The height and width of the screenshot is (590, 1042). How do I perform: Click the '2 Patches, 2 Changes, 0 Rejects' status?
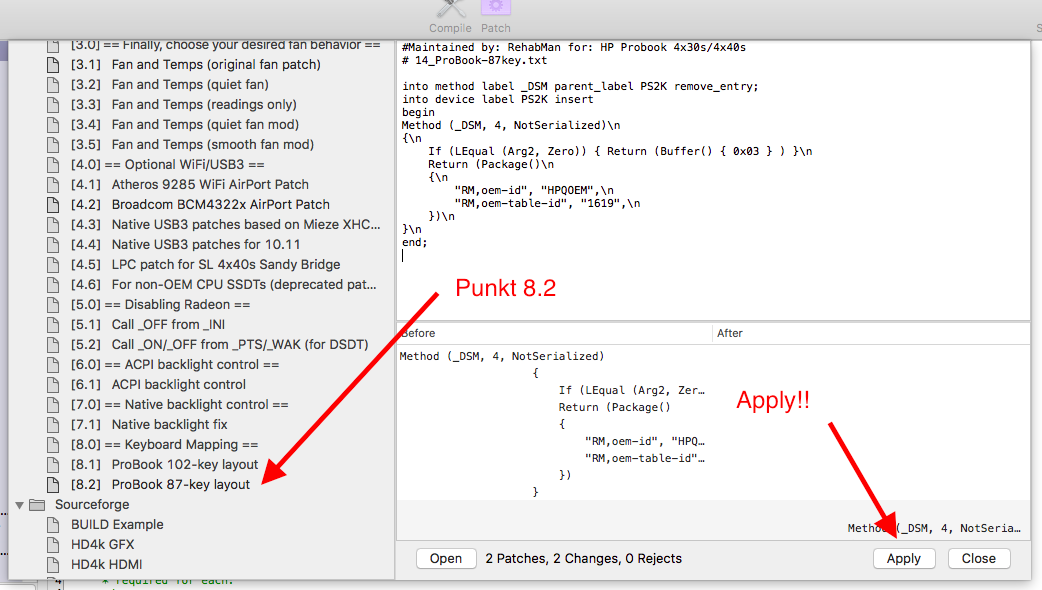[x=583, y=559]
